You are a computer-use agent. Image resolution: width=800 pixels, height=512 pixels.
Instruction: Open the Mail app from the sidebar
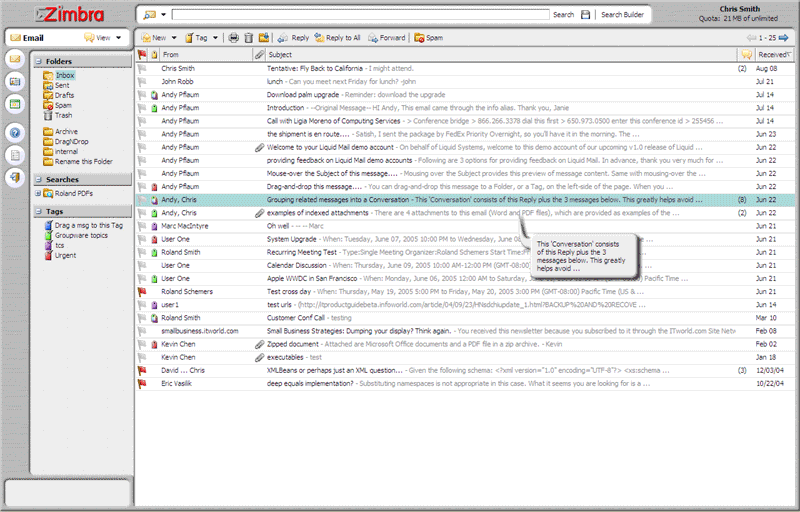(15, 59)
